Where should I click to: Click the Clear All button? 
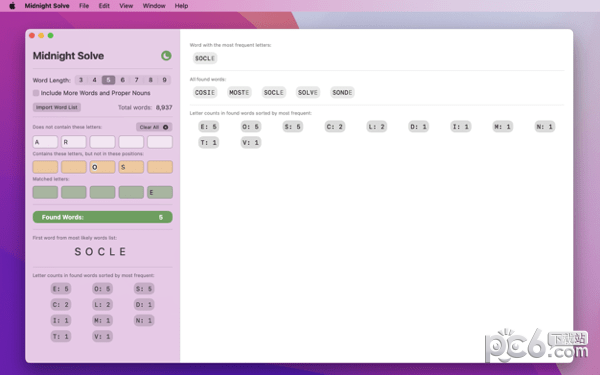pos(154,127)
